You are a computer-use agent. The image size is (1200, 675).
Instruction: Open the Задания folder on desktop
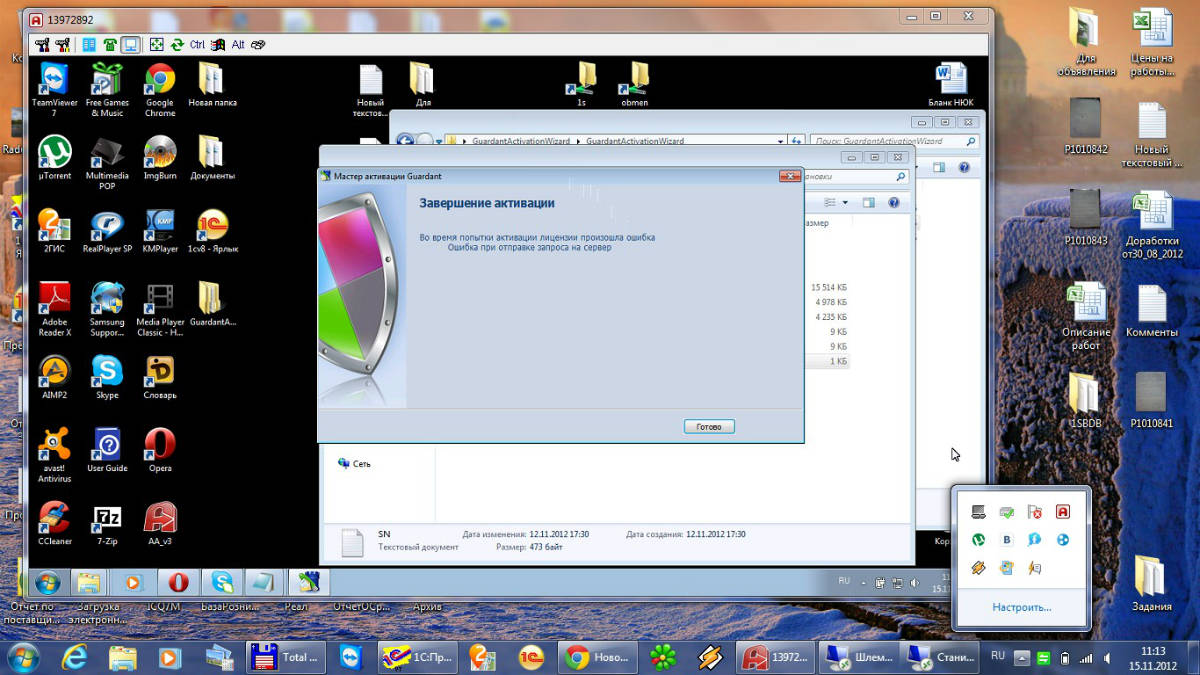coord(1152,585)
